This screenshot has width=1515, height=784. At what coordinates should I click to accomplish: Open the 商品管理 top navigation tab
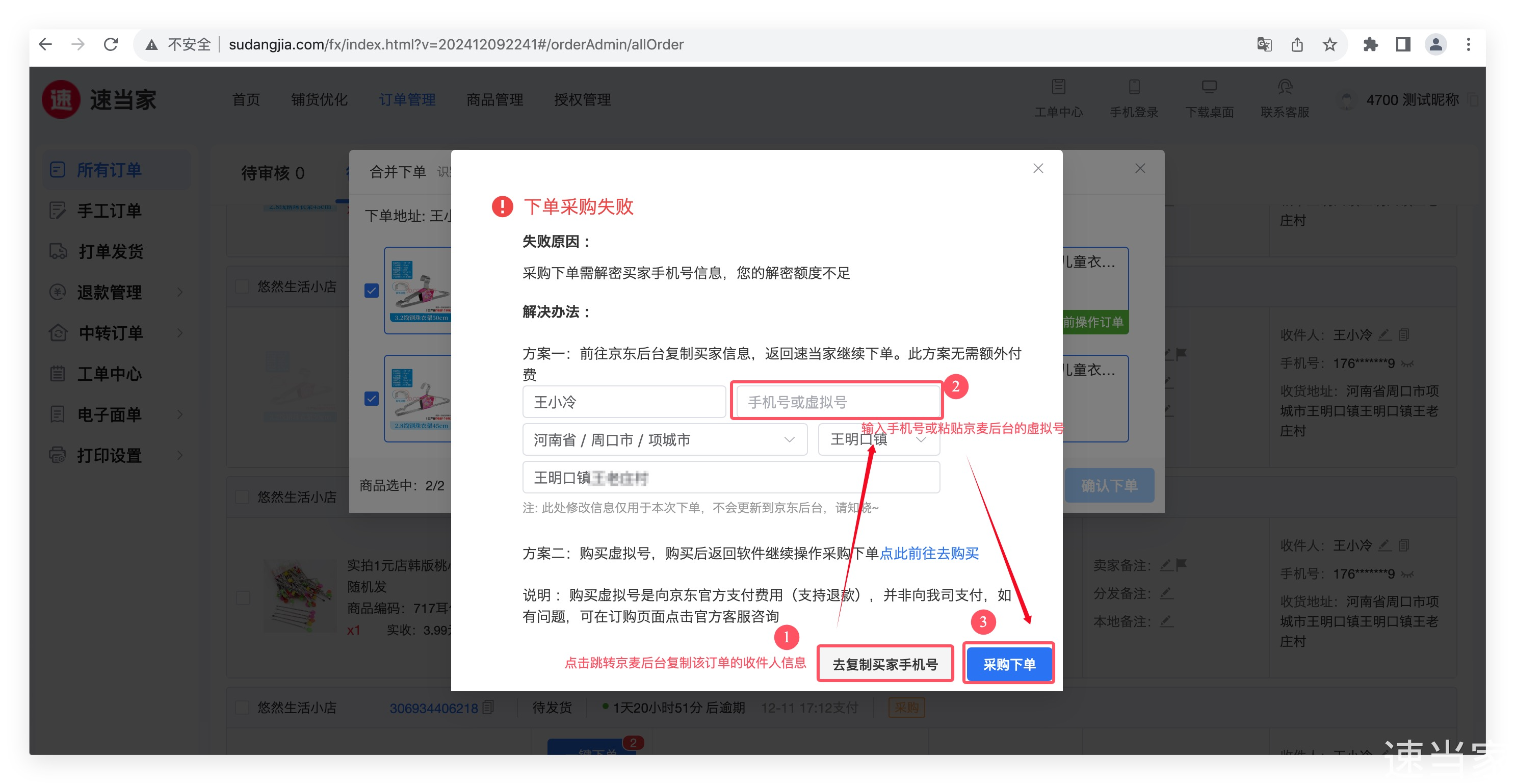coord(494,99)
